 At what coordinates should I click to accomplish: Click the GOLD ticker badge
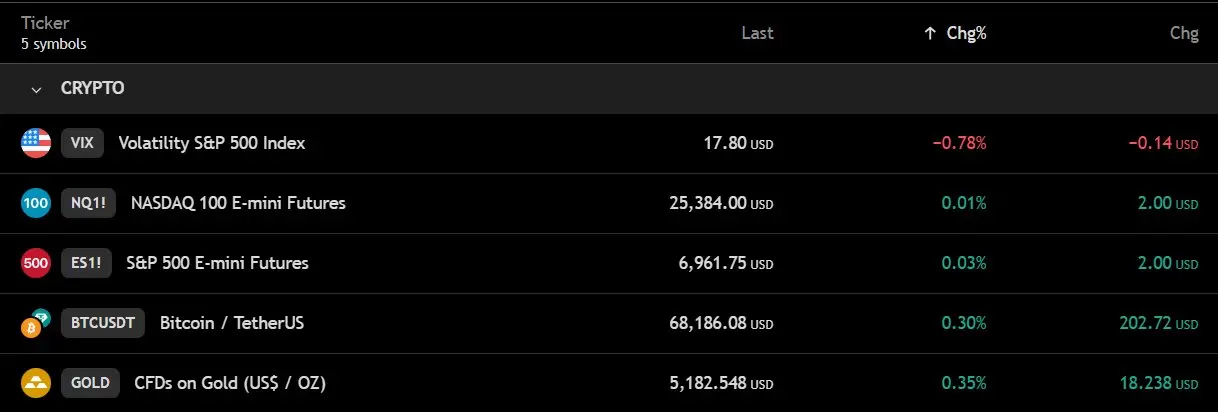(x=90, y=383)
